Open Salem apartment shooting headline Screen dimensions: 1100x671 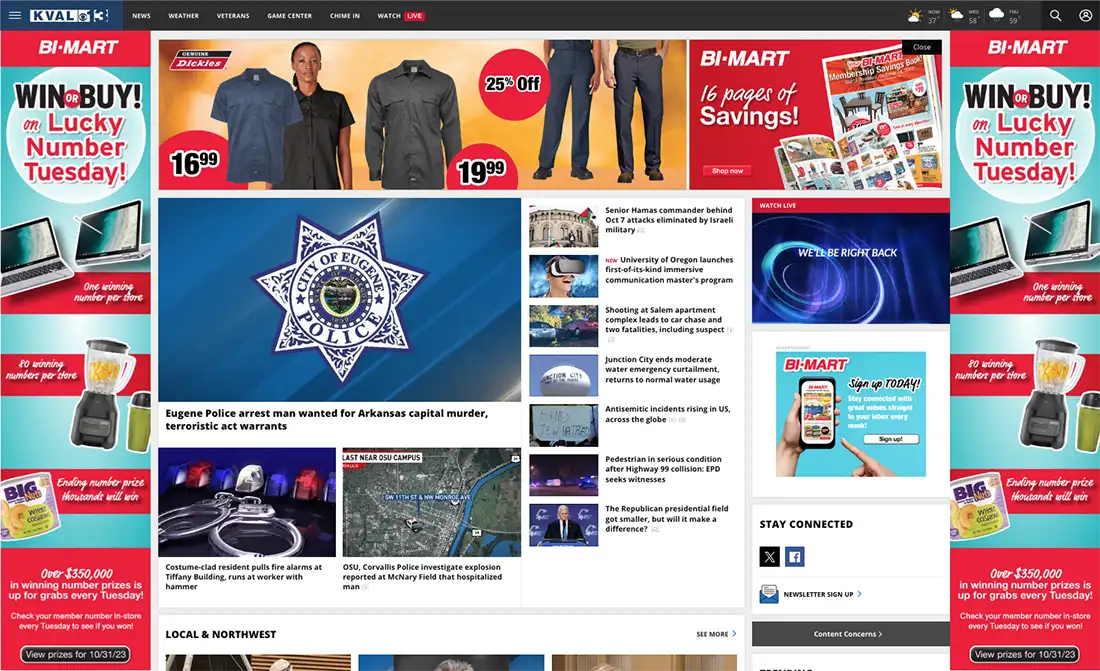coord(665,319)
